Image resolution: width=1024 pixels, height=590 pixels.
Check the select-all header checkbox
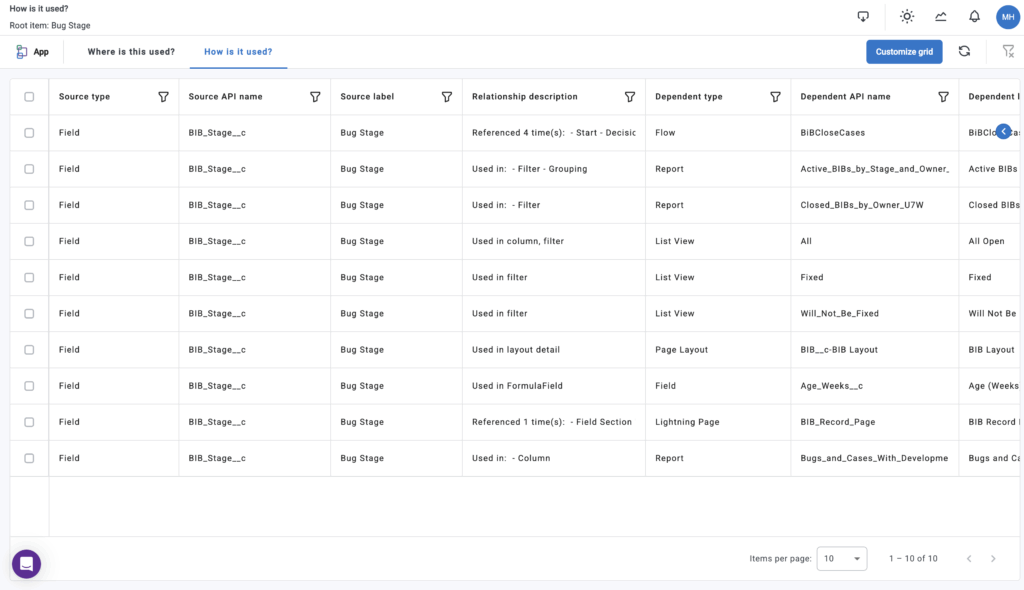29,97
